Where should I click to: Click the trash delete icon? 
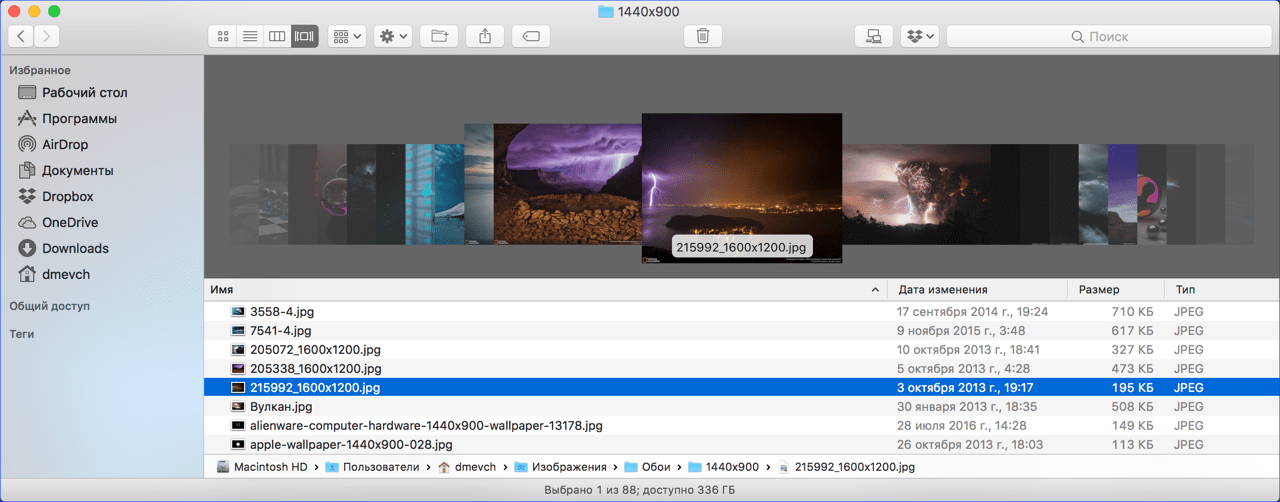703,36
